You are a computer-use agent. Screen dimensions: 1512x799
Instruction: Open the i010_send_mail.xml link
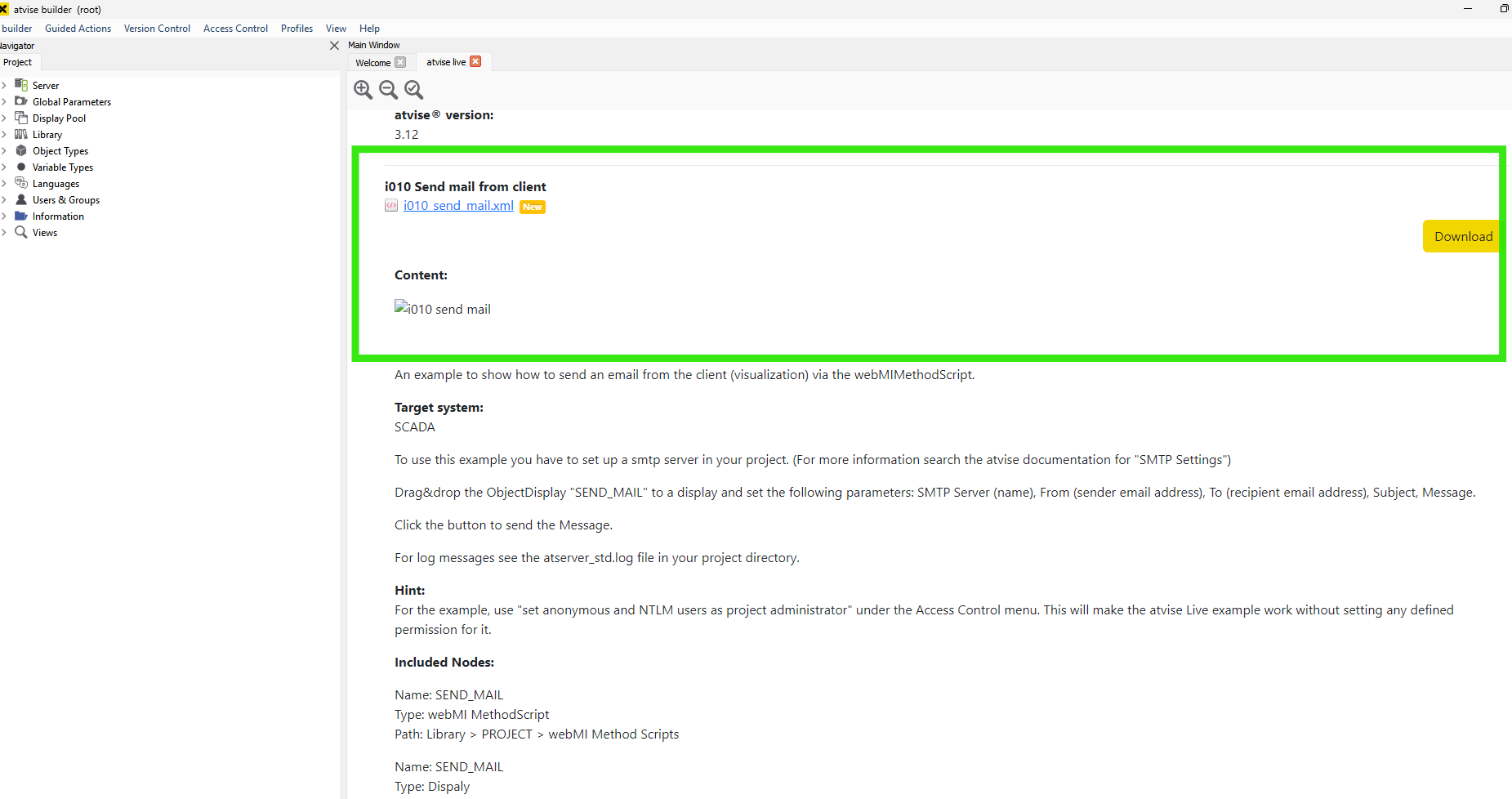pos(458,206)
